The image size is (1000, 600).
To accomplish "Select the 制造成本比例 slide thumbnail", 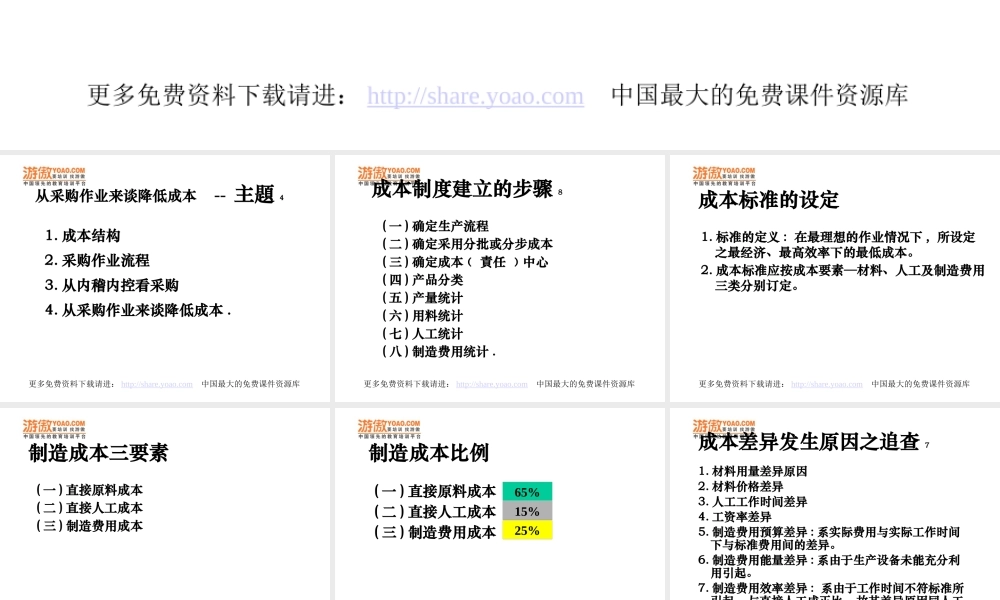I will pos(499,504).
